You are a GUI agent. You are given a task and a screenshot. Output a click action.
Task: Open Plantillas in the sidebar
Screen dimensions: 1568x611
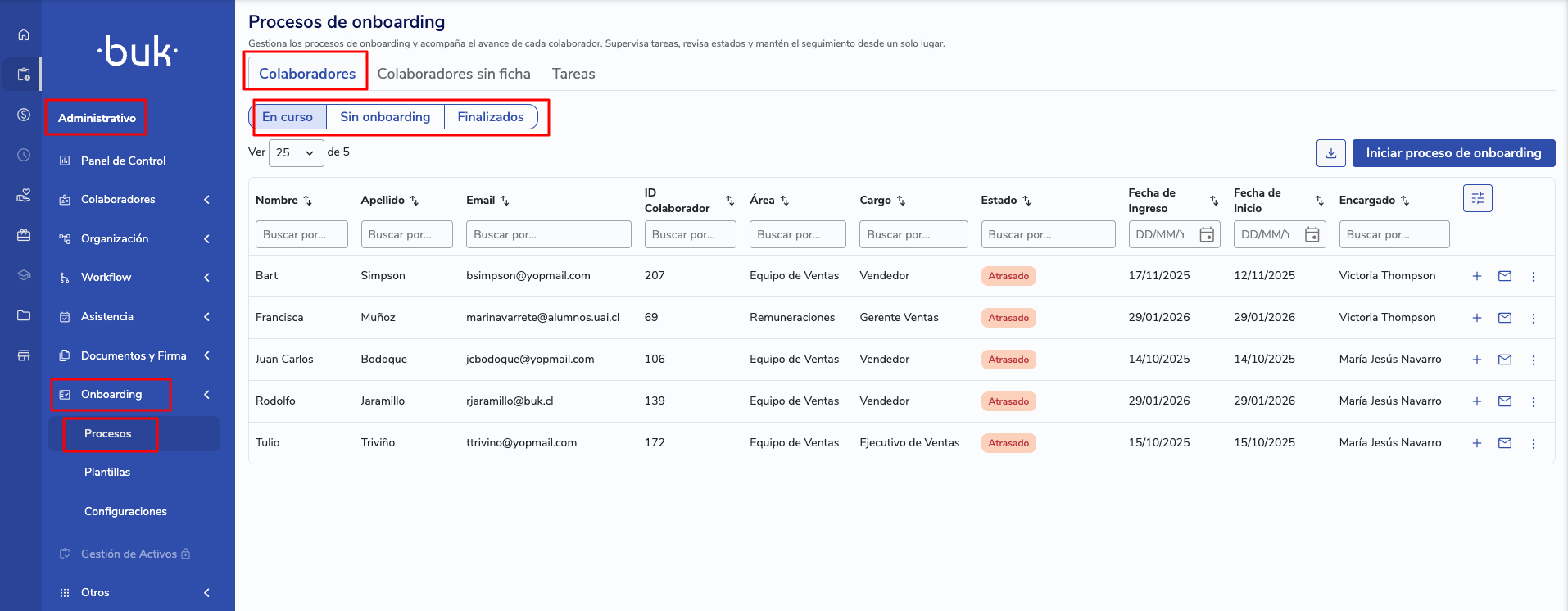tap(107, 473)
